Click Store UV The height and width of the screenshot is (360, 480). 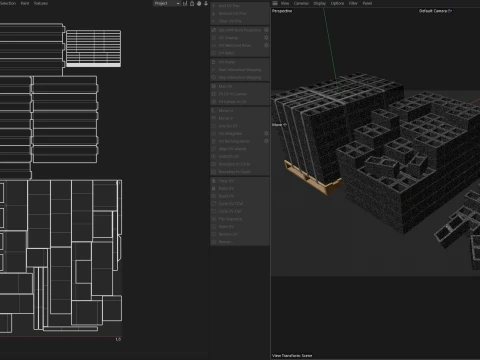coord(240,227)
